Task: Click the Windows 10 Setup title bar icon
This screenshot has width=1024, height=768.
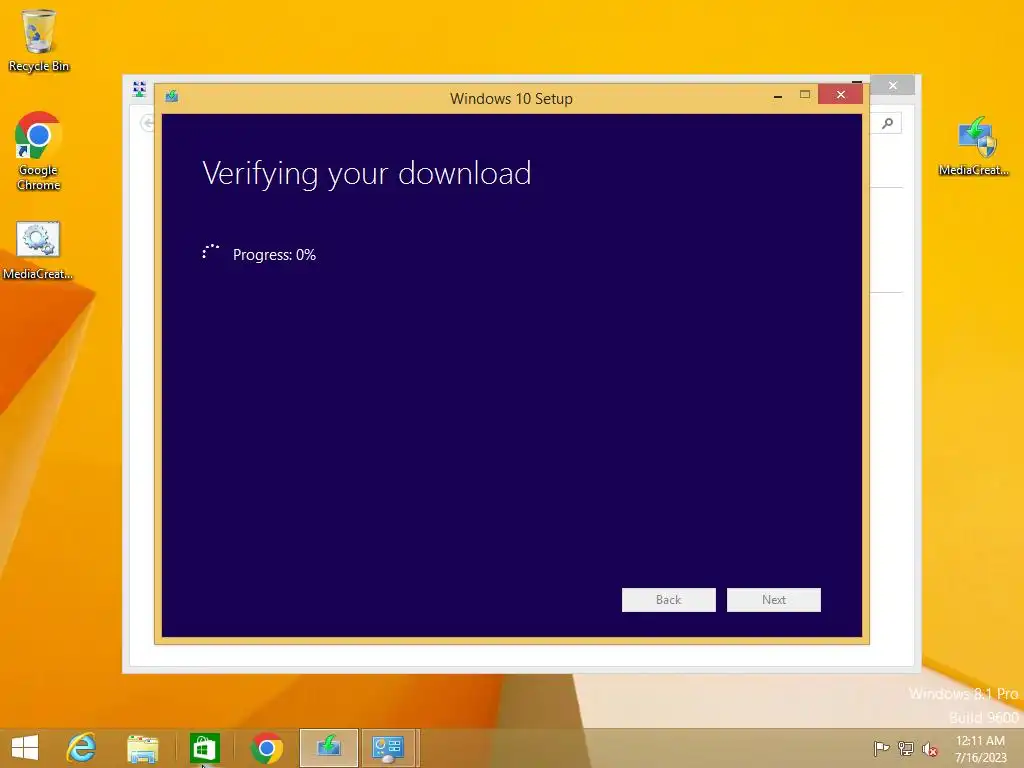Action: (172, 97)
